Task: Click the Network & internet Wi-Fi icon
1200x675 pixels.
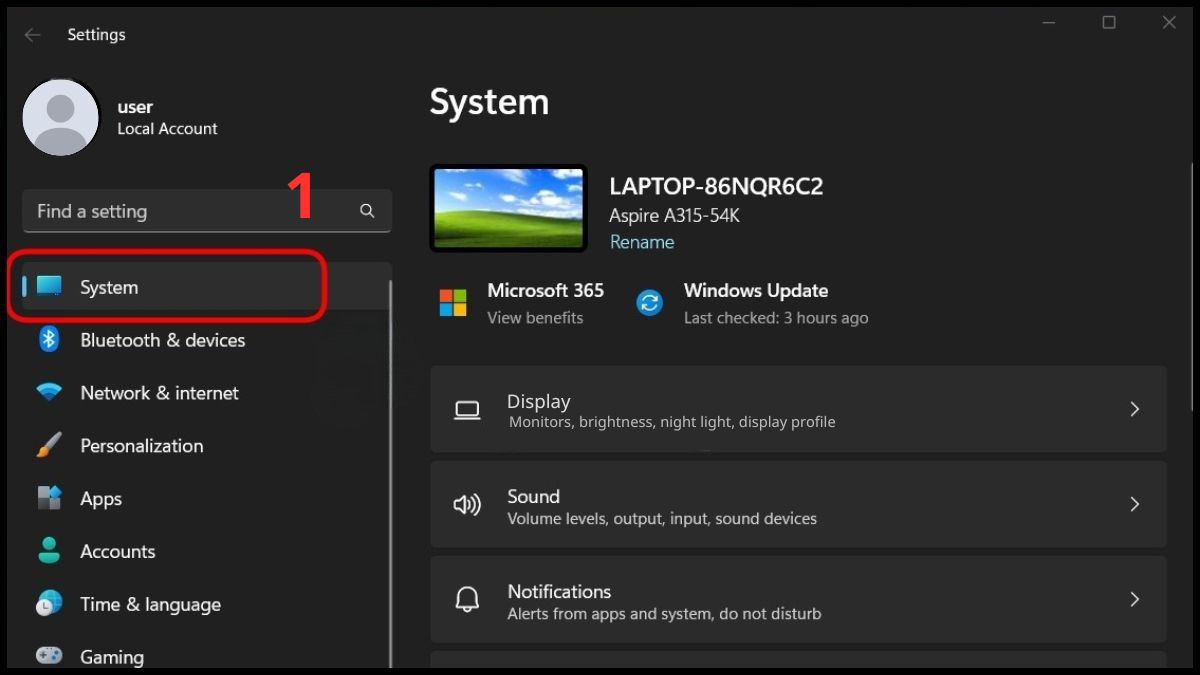Action: (x=49, y=393)
